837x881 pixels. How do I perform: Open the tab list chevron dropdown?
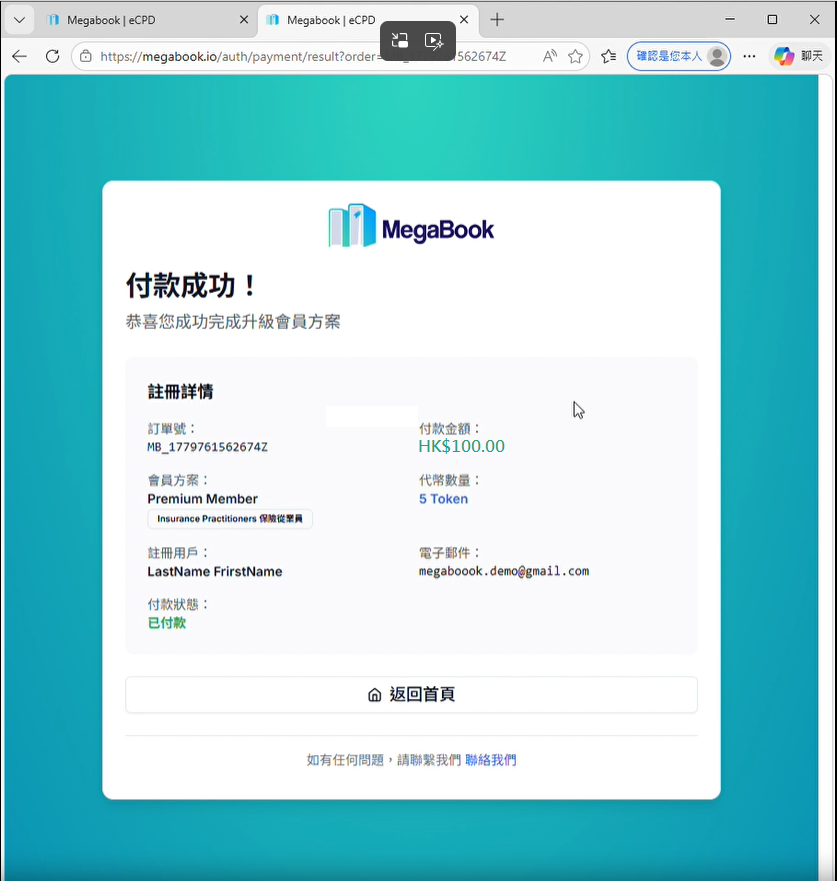tap(20, 20)
